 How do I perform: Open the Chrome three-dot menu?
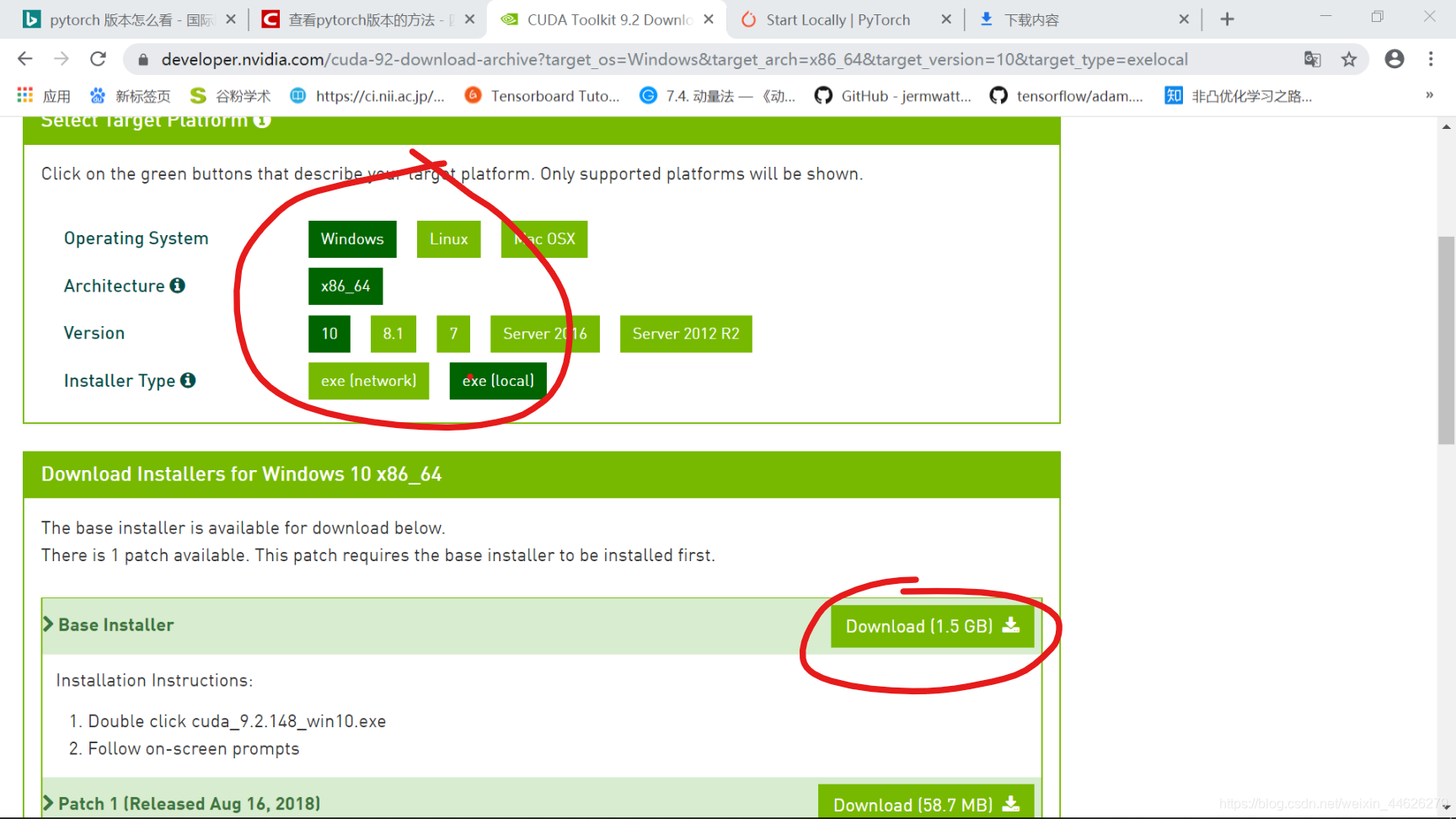[1431, 59]
